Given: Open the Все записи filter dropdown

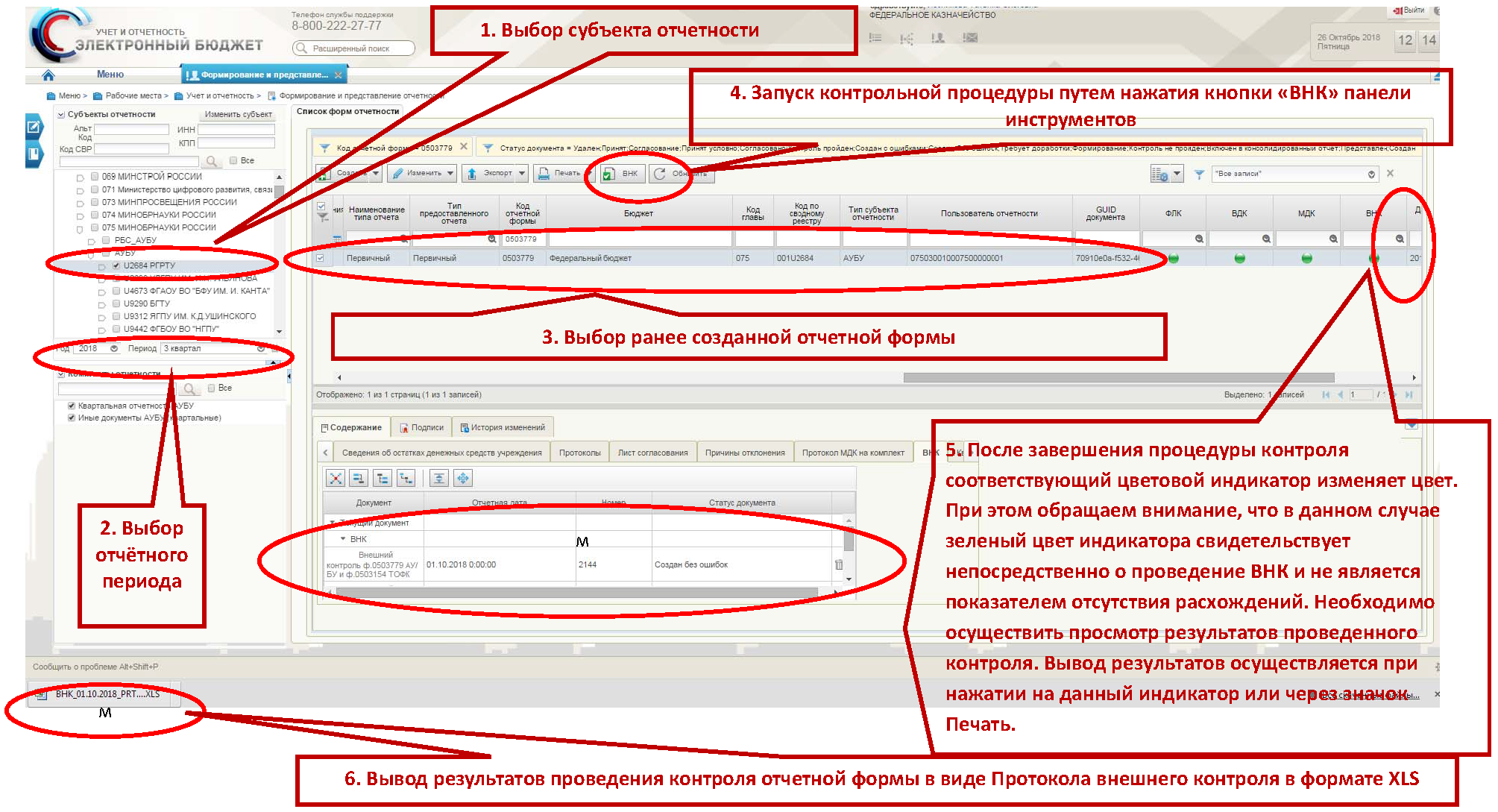Looking at the screenshot, I should pyautogui.click(x=1370, y=174).
